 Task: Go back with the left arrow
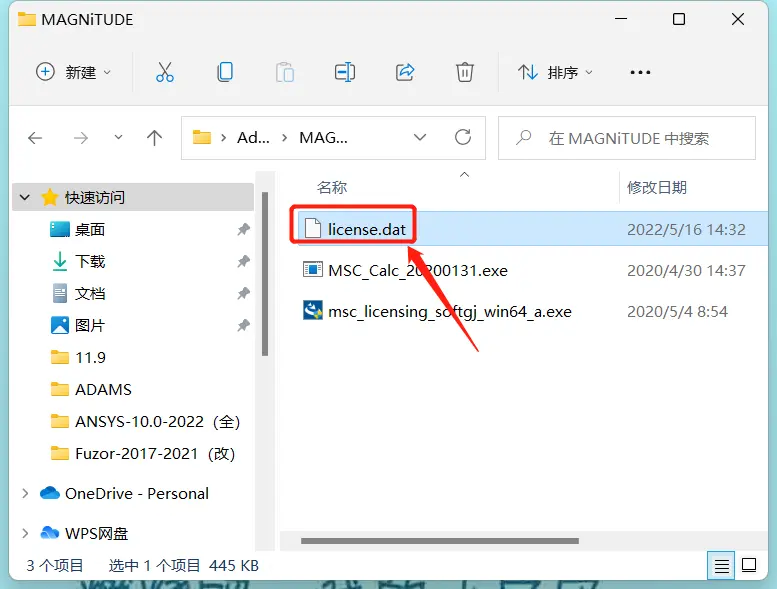[x=35, y=138]
